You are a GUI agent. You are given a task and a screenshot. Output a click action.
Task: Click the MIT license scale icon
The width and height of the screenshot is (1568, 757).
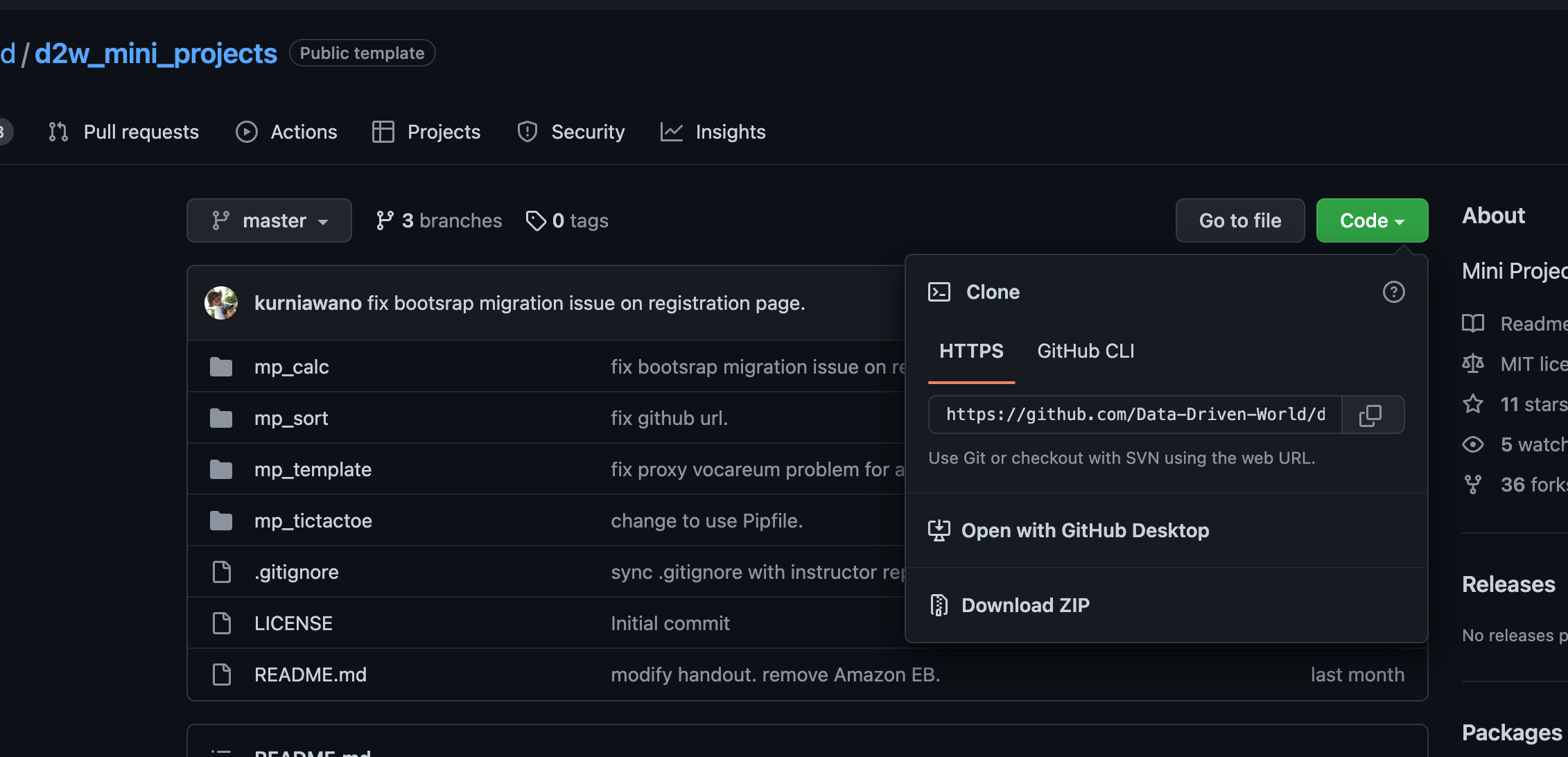(x=1473, y=364)
